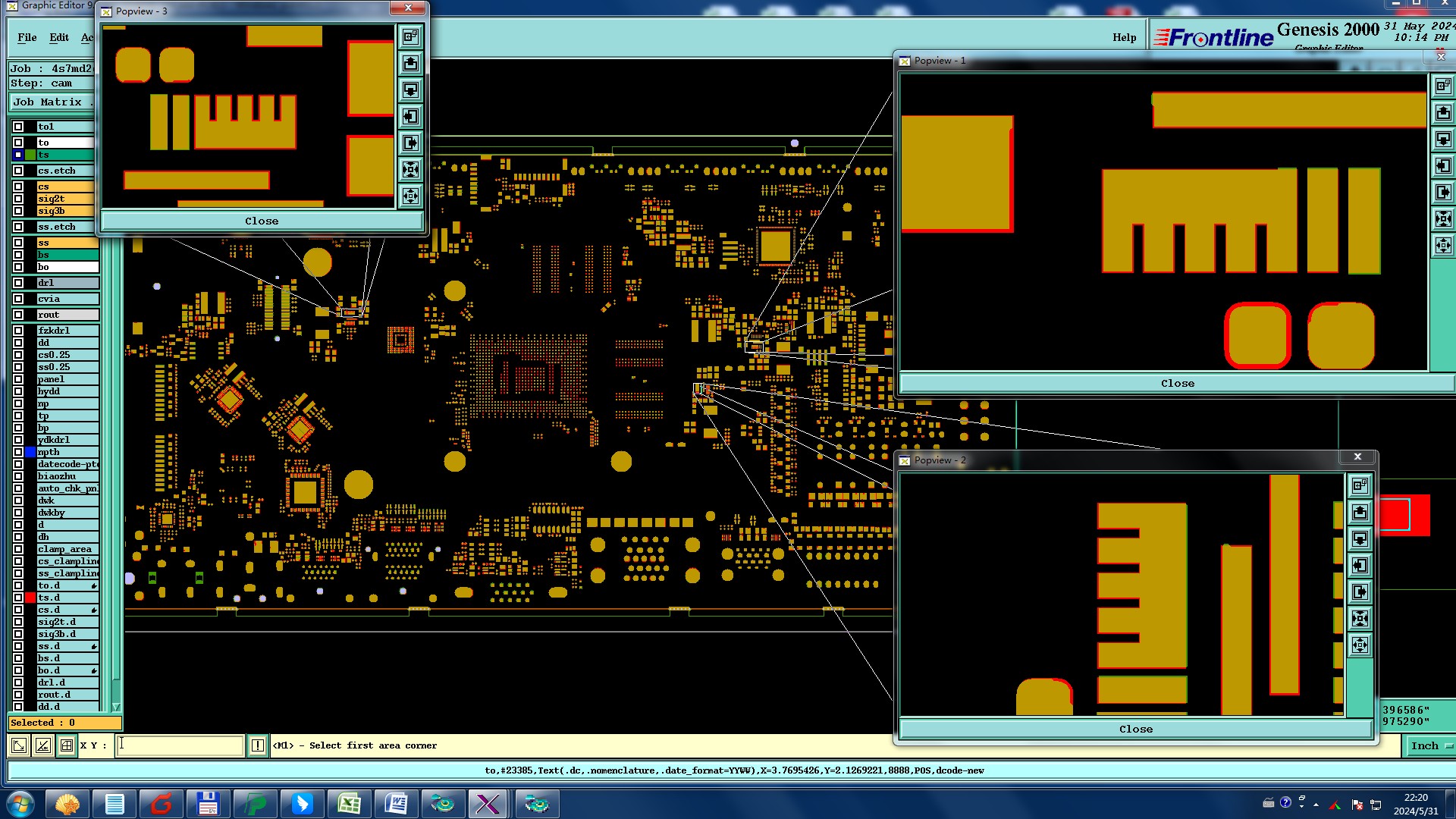
Task: Open the Help menu
Action: [1124, 37]
